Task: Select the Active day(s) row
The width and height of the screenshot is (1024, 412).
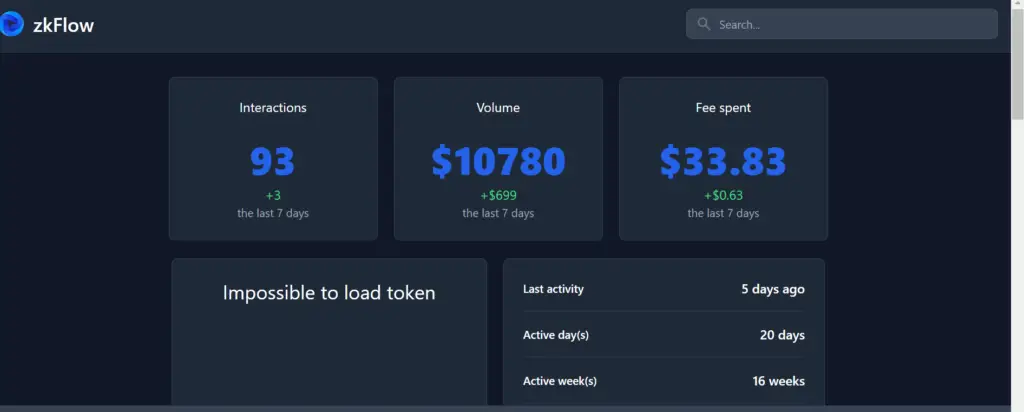Action: 664,335
